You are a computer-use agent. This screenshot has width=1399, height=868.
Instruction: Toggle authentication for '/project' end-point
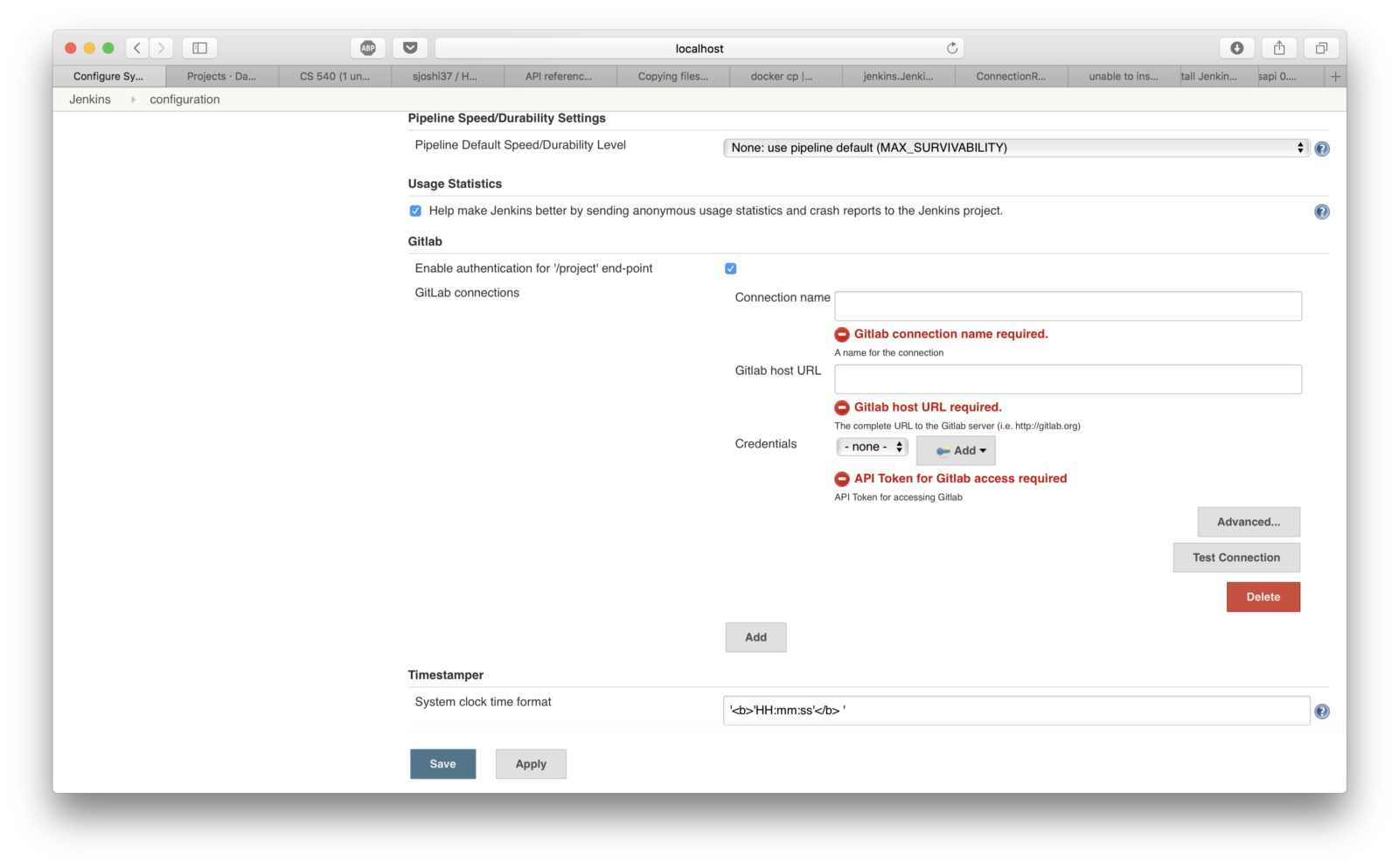731,268
